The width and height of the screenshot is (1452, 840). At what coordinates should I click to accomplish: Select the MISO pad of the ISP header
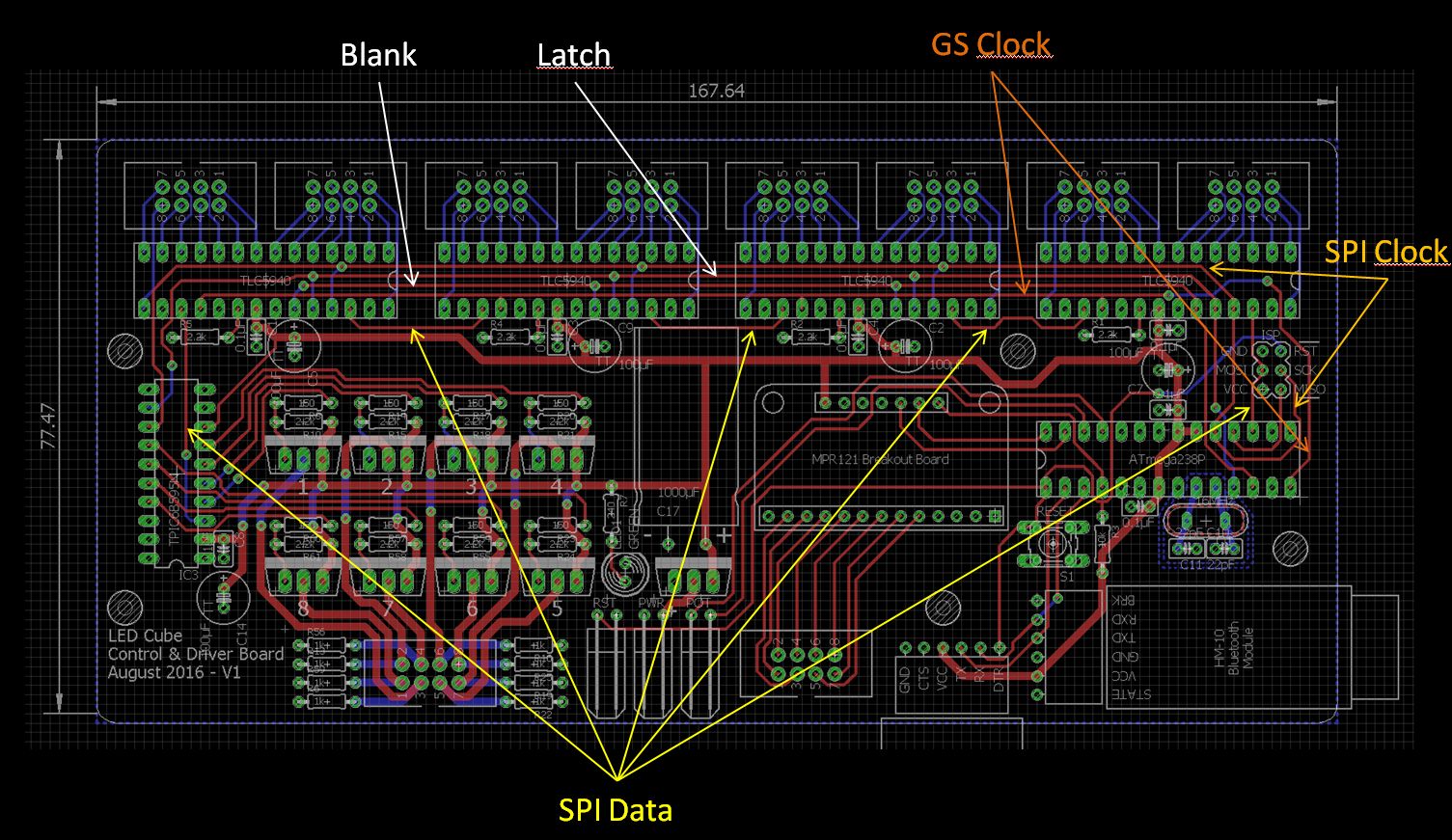point(1280,389)
